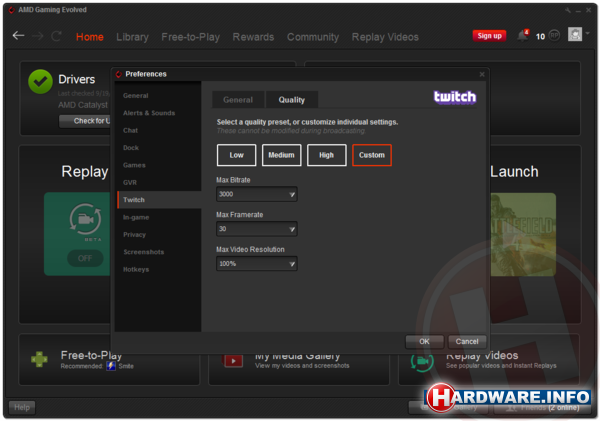
Task: Select the Medium quality preset
Action: [x=282, y=155]
